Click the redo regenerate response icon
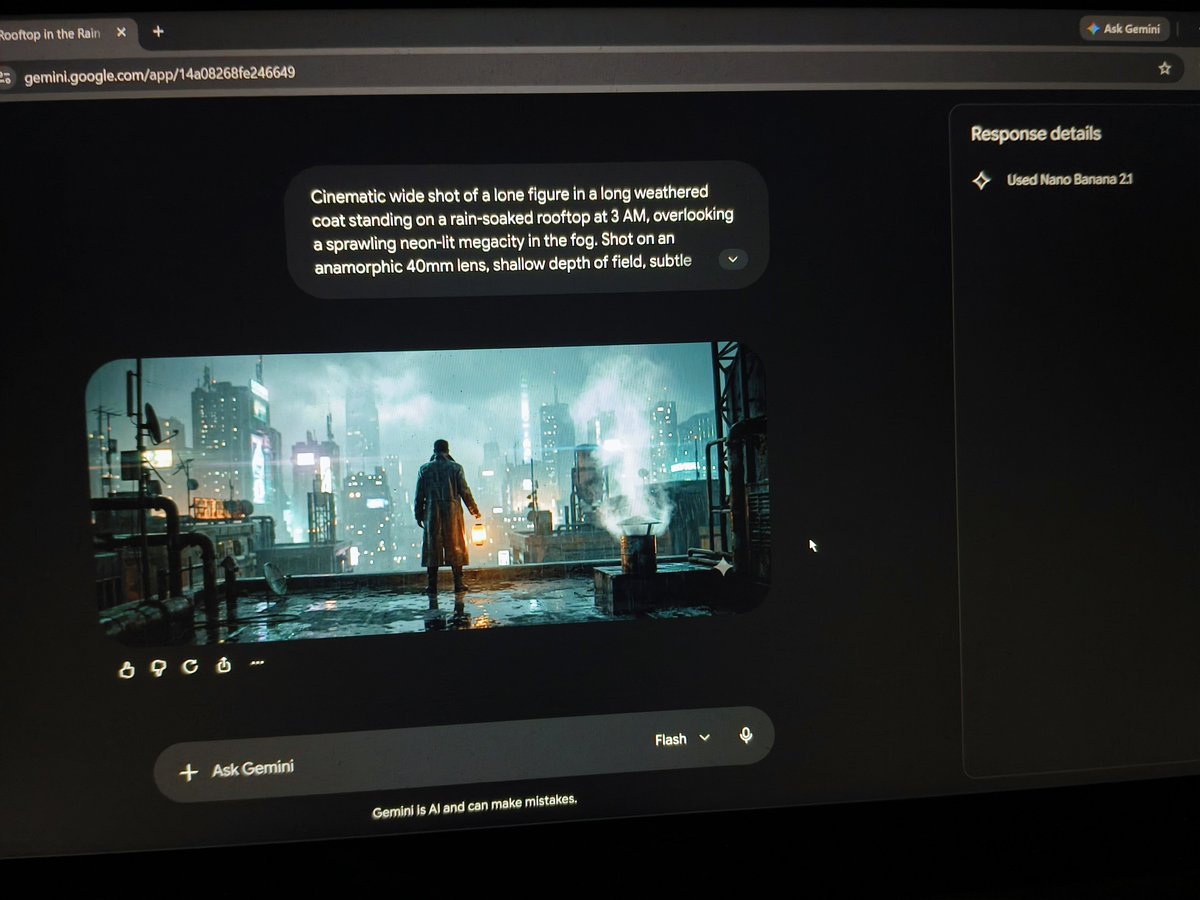 pyautogui.click(x=190, y=666)
